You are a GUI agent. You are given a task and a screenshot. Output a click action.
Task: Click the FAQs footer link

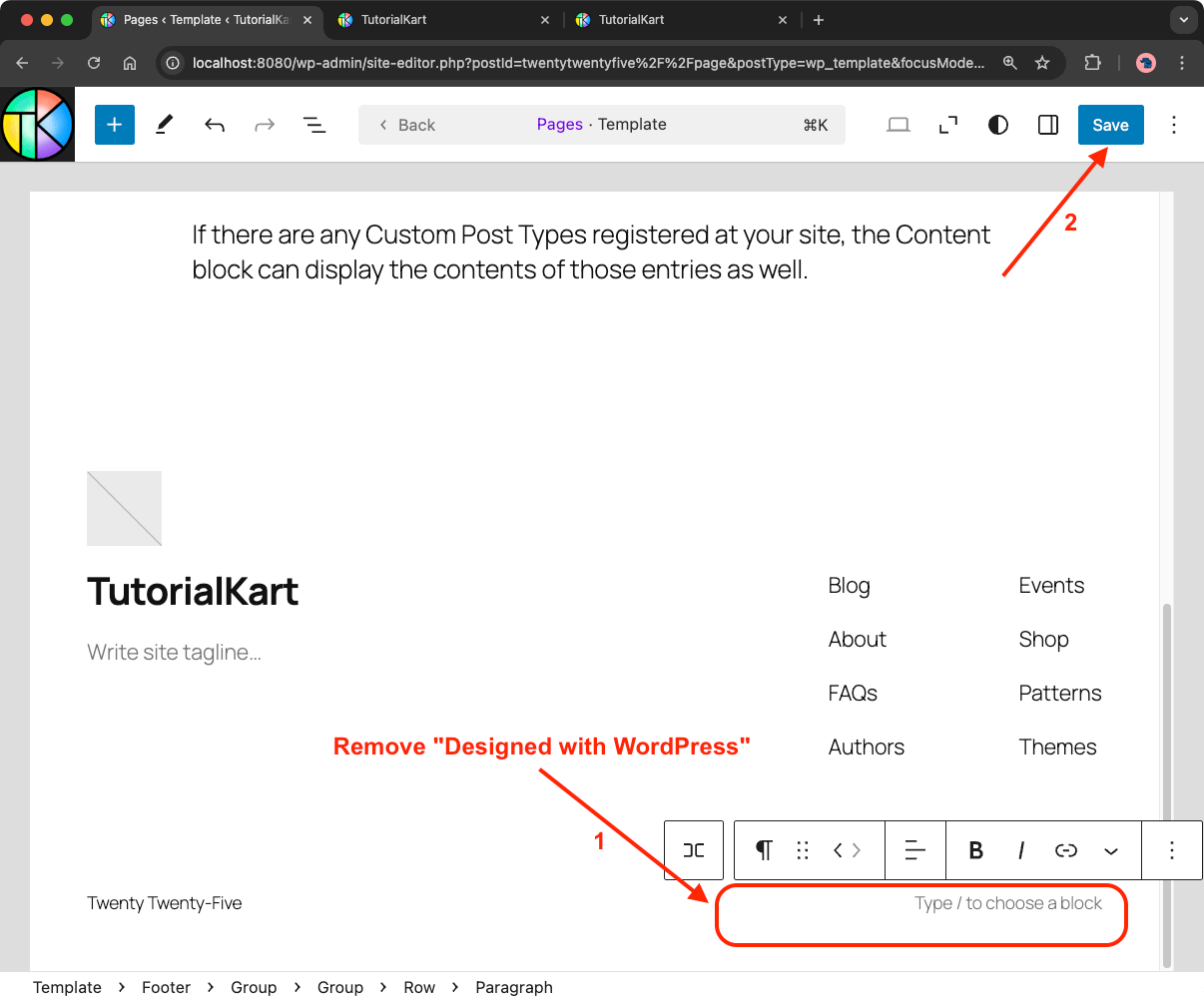(853, 694)
